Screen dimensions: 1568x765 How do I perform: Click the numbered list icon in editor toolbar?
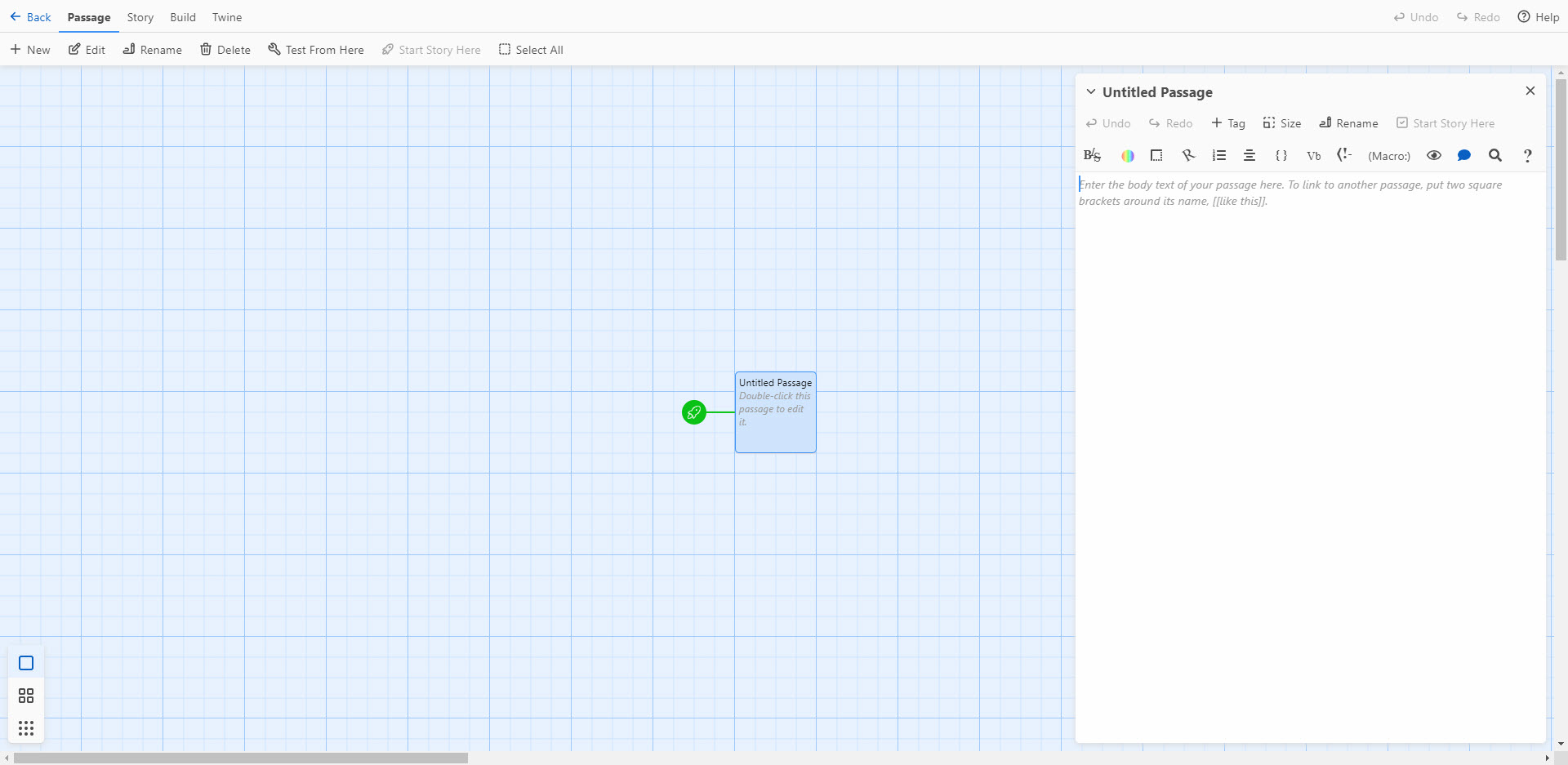(x=1219, y=156)
